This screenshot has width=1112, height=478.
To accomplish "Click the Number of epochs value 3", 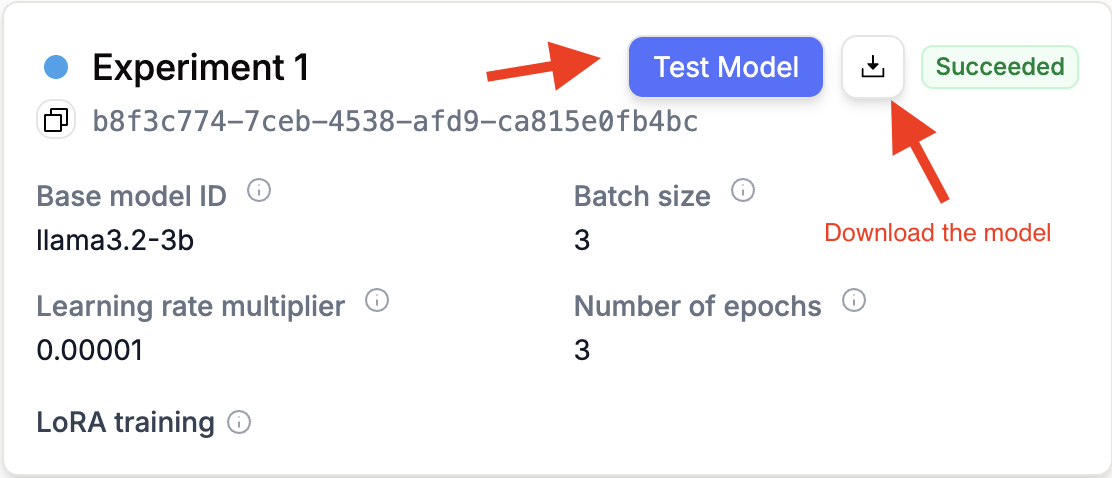I will coord(582,350).
